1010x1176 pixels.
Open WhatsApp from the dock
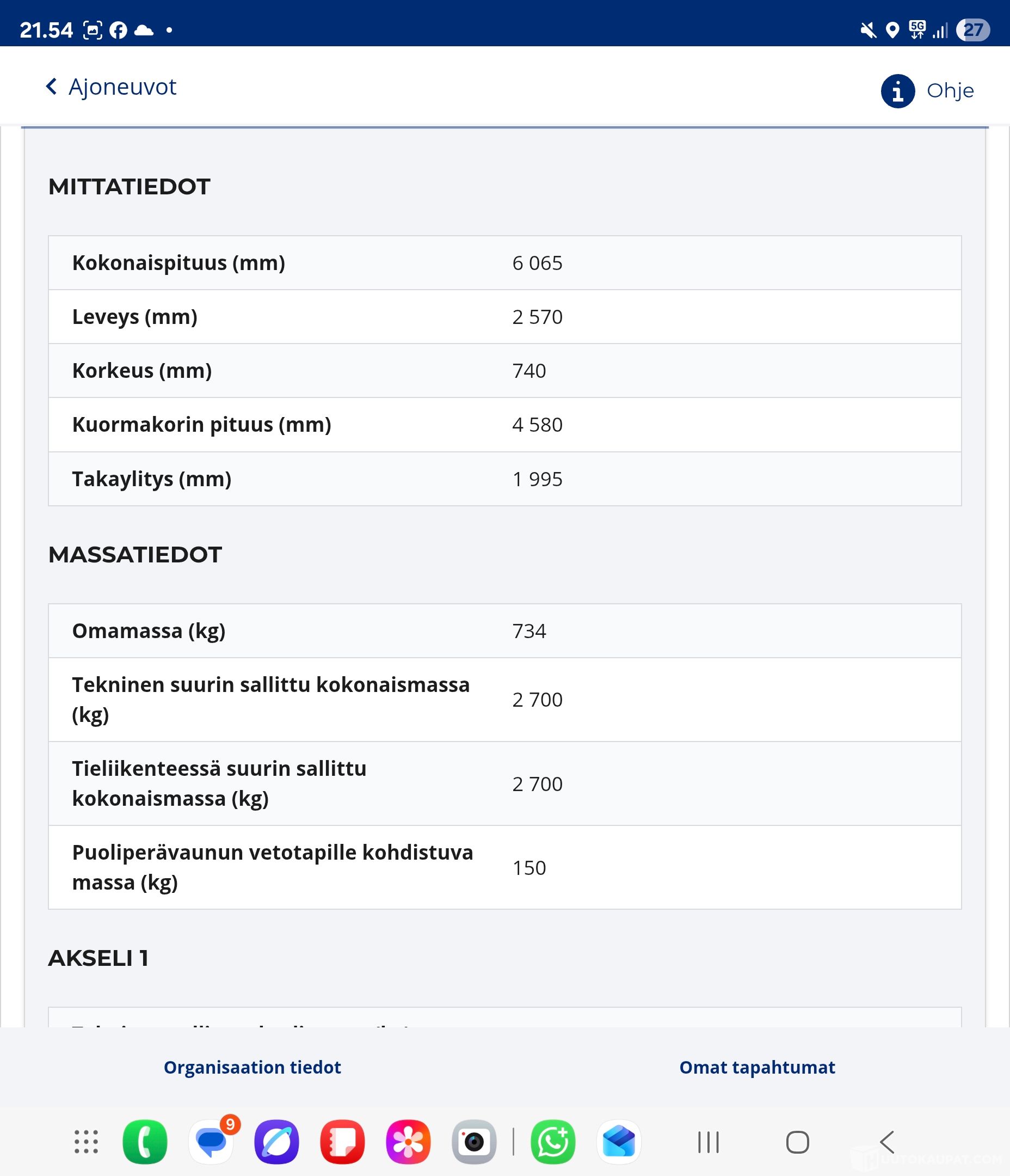[553, 1141]
